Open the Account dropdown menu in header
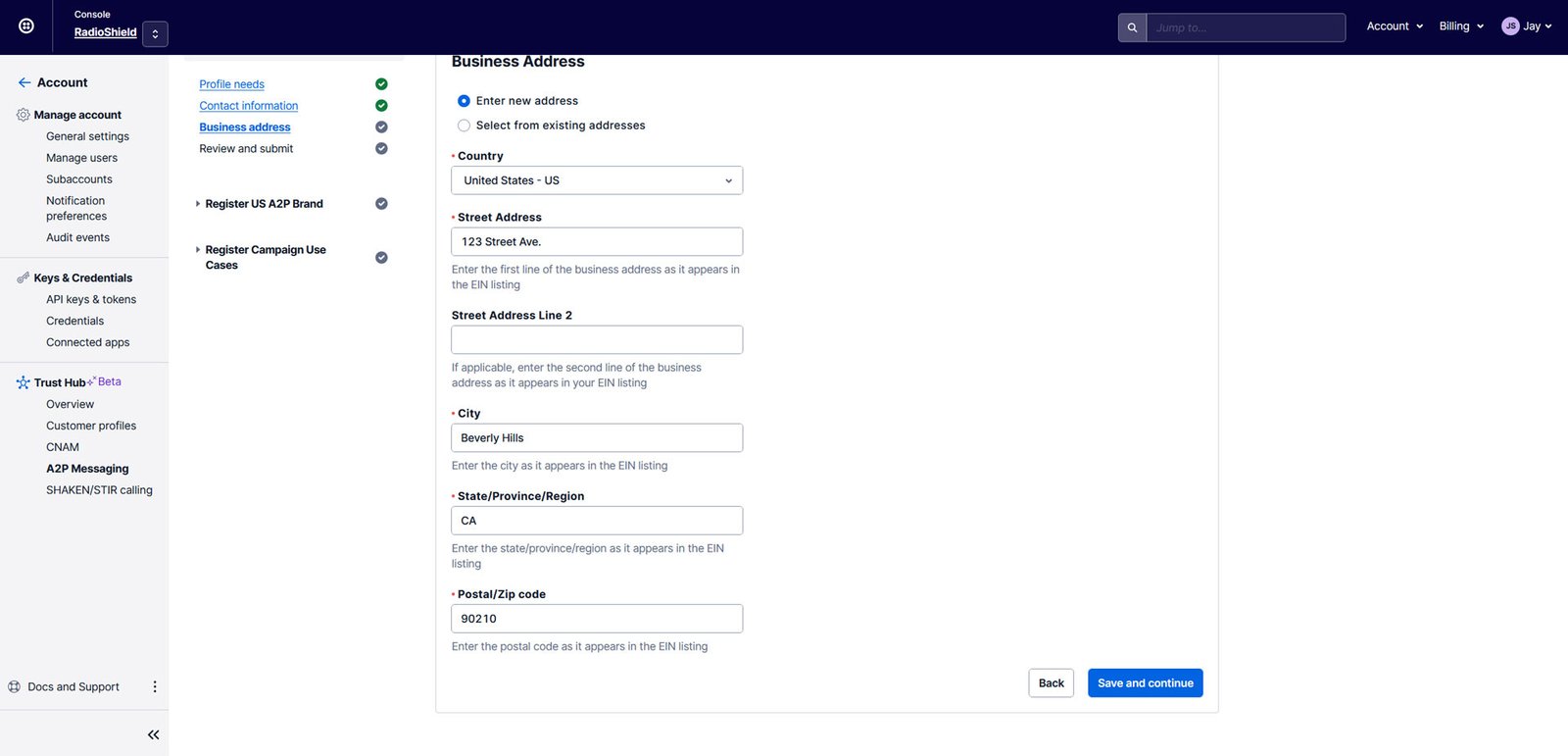Viewport: 1568px width, 756px height. [1395, 26]
